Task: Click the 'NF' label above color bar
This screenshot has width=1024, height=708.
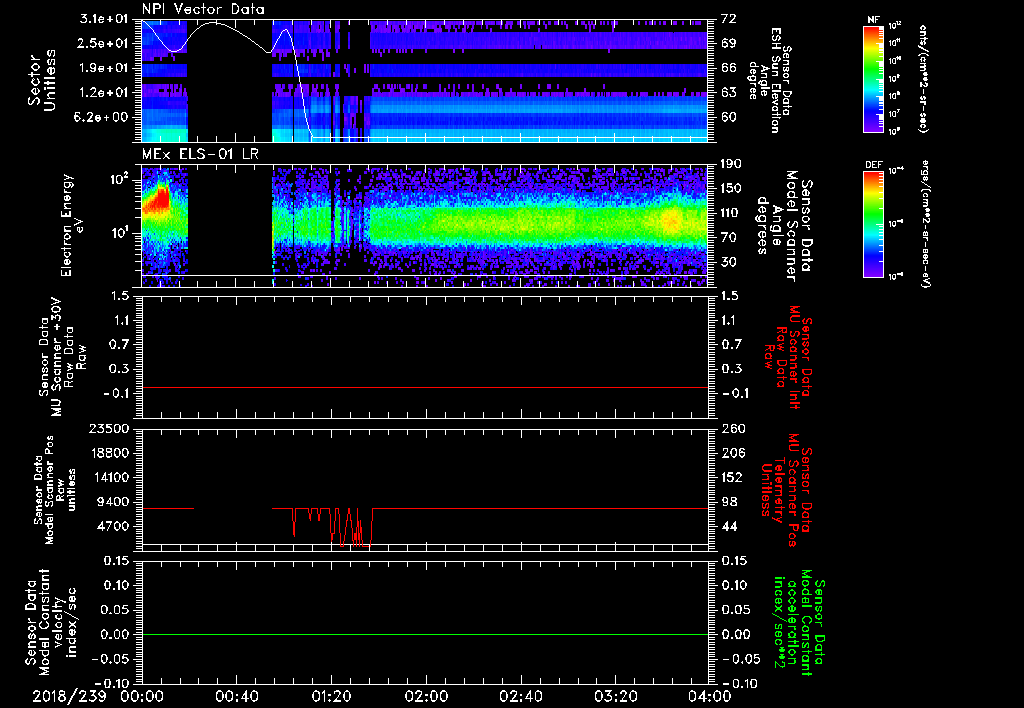Action: tap(873, 20)
